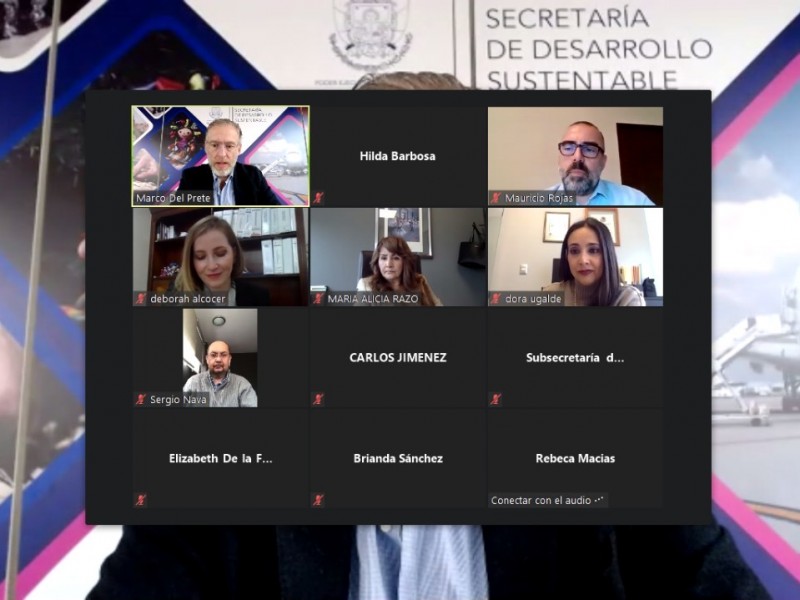Click the Hilda Barbosa participant name
This screenshot has width=800, height=600.
[397, 156]
